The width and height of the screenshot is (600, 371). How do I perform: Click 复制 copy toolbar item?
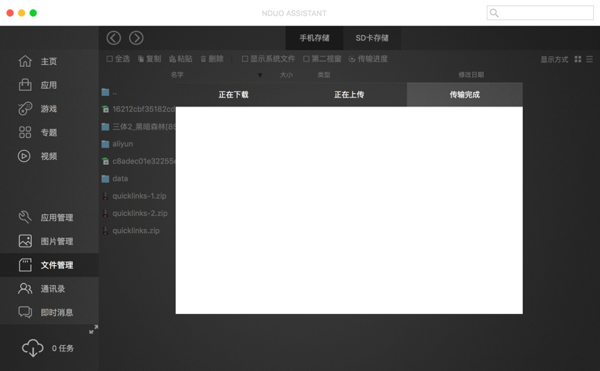[x=149, y=59]
